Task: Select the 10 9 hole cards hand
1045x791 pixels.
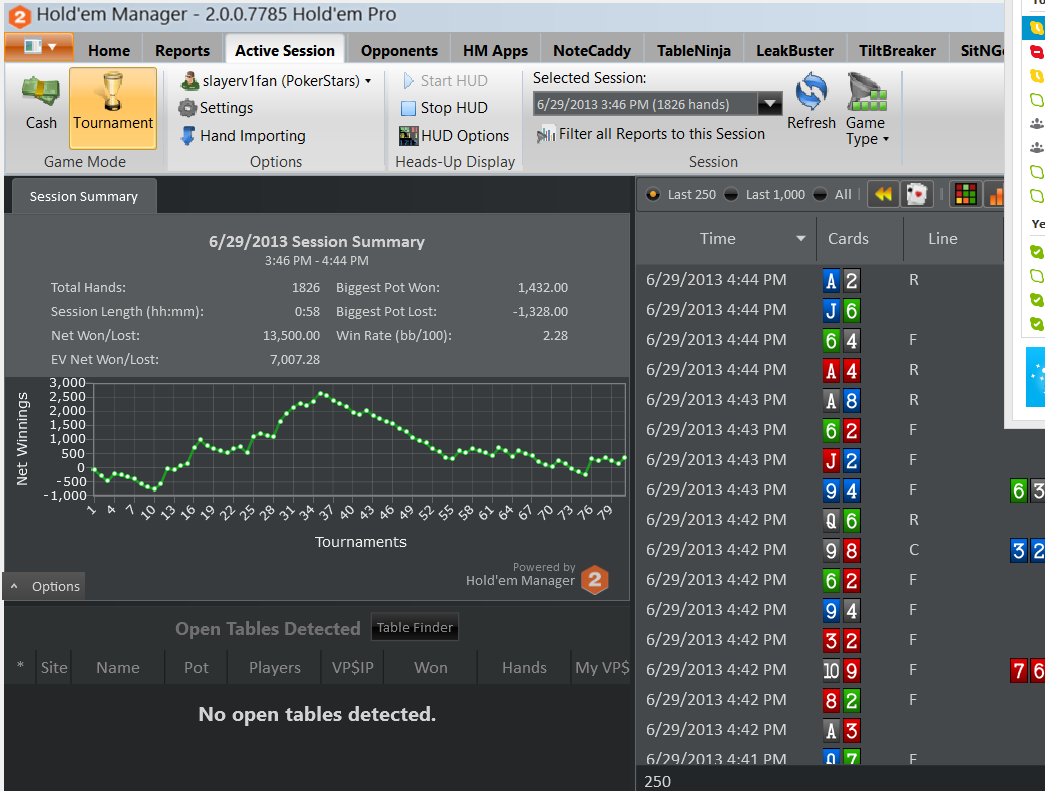Action: pos(842,670)
